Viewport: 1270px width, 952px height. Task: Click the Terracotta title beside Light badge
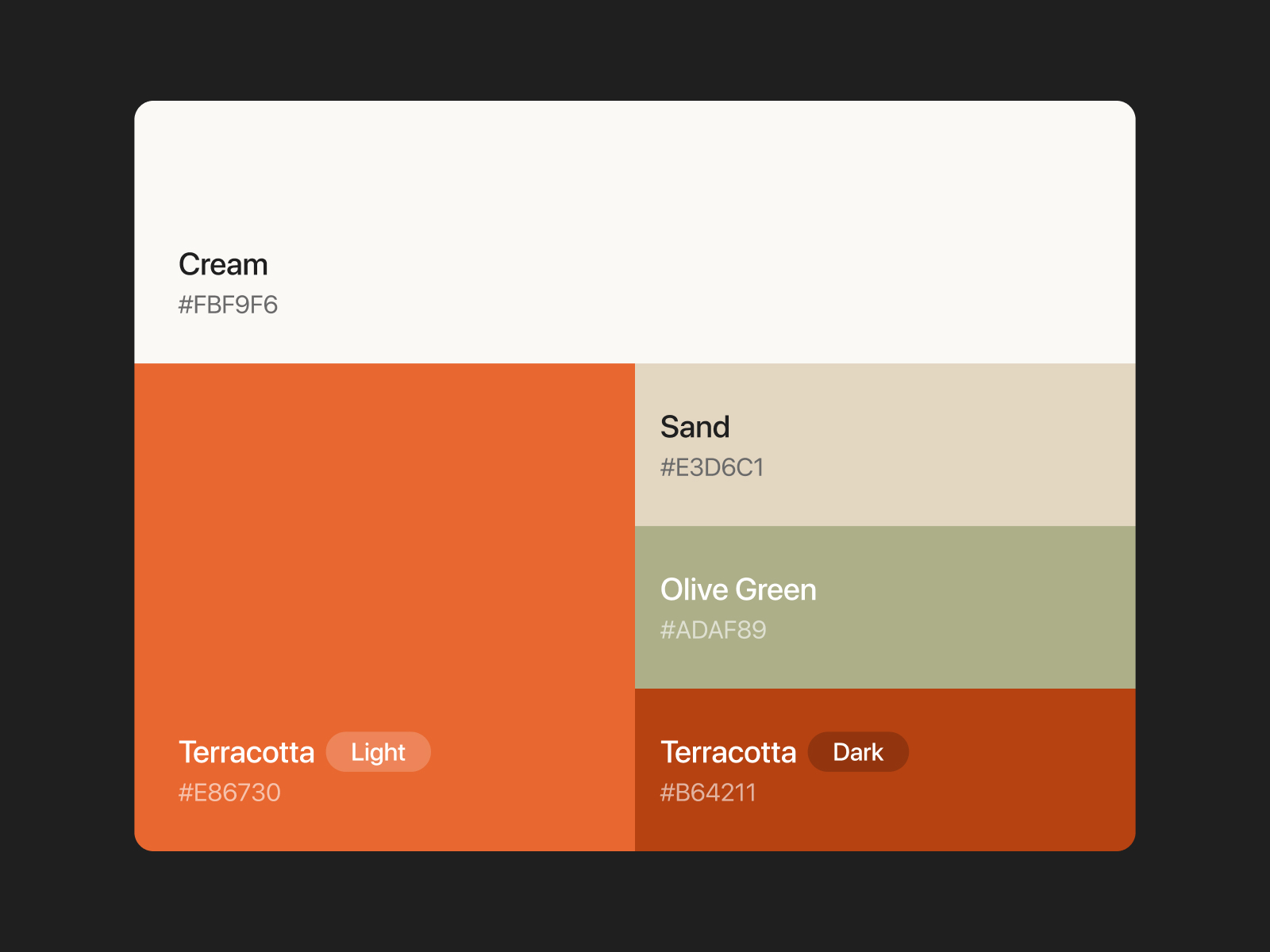click(247, 752)
